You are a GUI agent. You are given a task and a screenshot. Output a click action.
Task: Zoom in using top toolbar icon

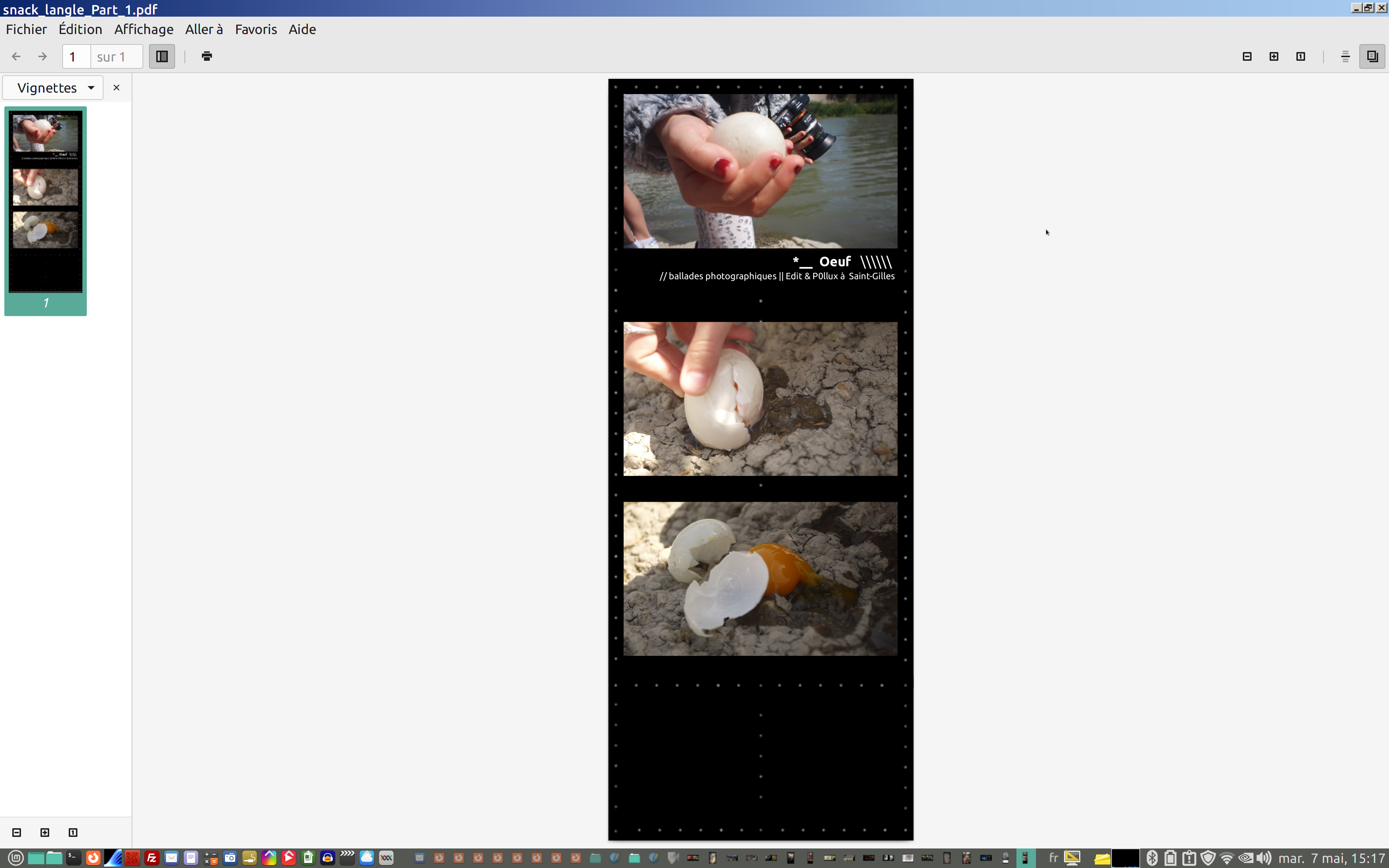click(x=1274, y=56)
